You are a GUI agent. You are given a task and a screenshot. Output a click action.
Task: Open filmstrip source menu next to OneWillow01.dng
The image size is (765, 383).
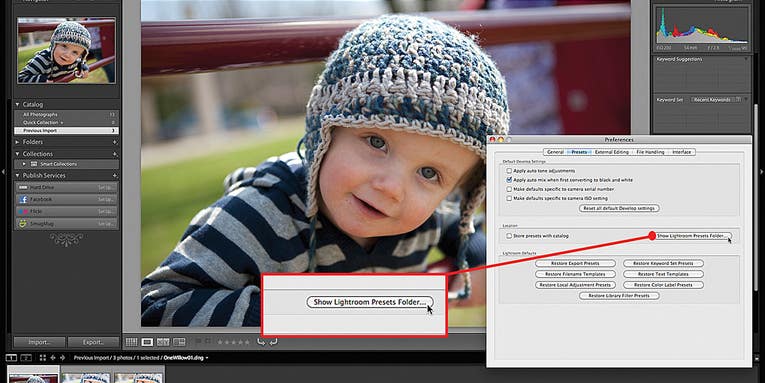click(x=207, y=358)
